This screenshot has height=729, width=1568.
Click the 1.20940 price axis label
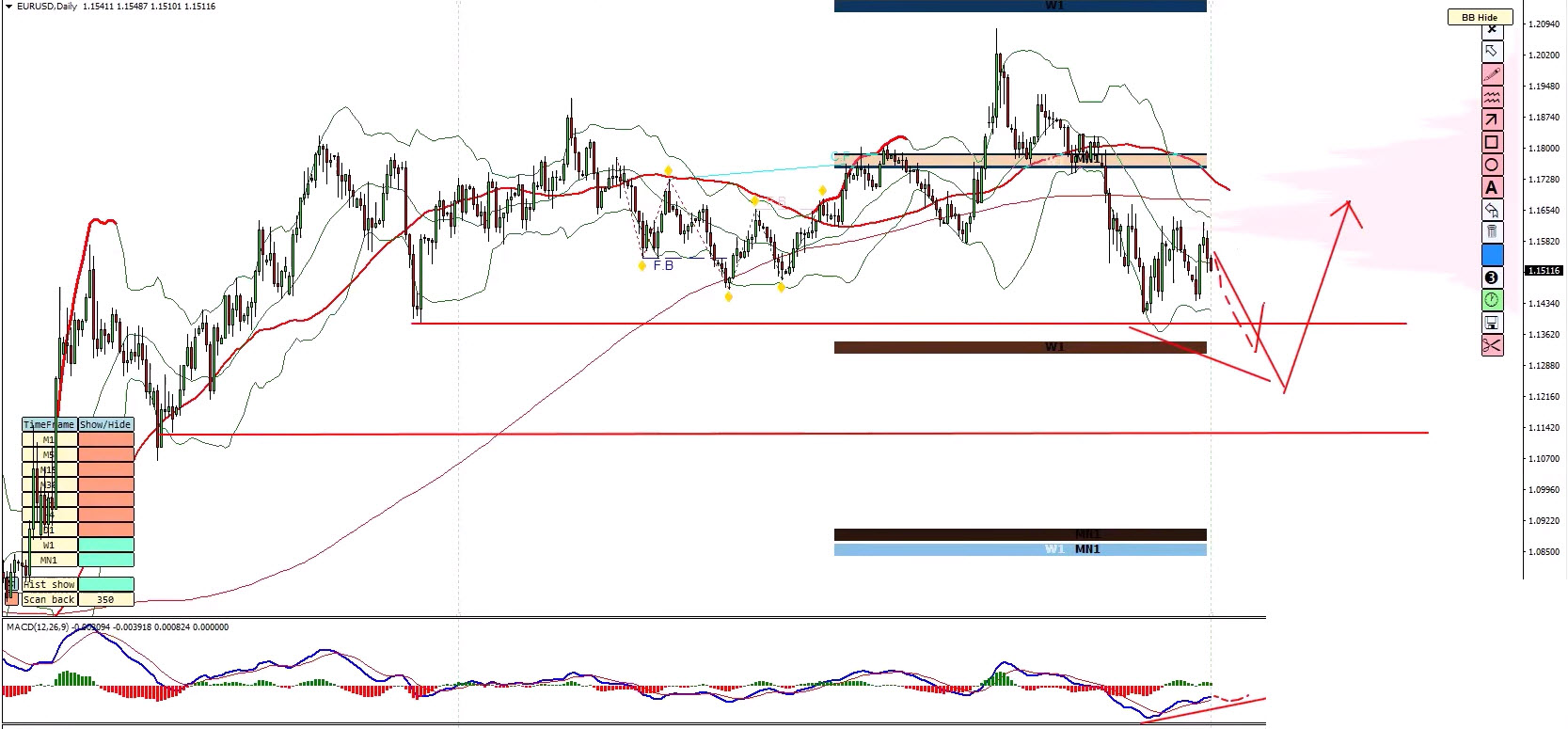pyautogui.click(x=1544, y=24)
